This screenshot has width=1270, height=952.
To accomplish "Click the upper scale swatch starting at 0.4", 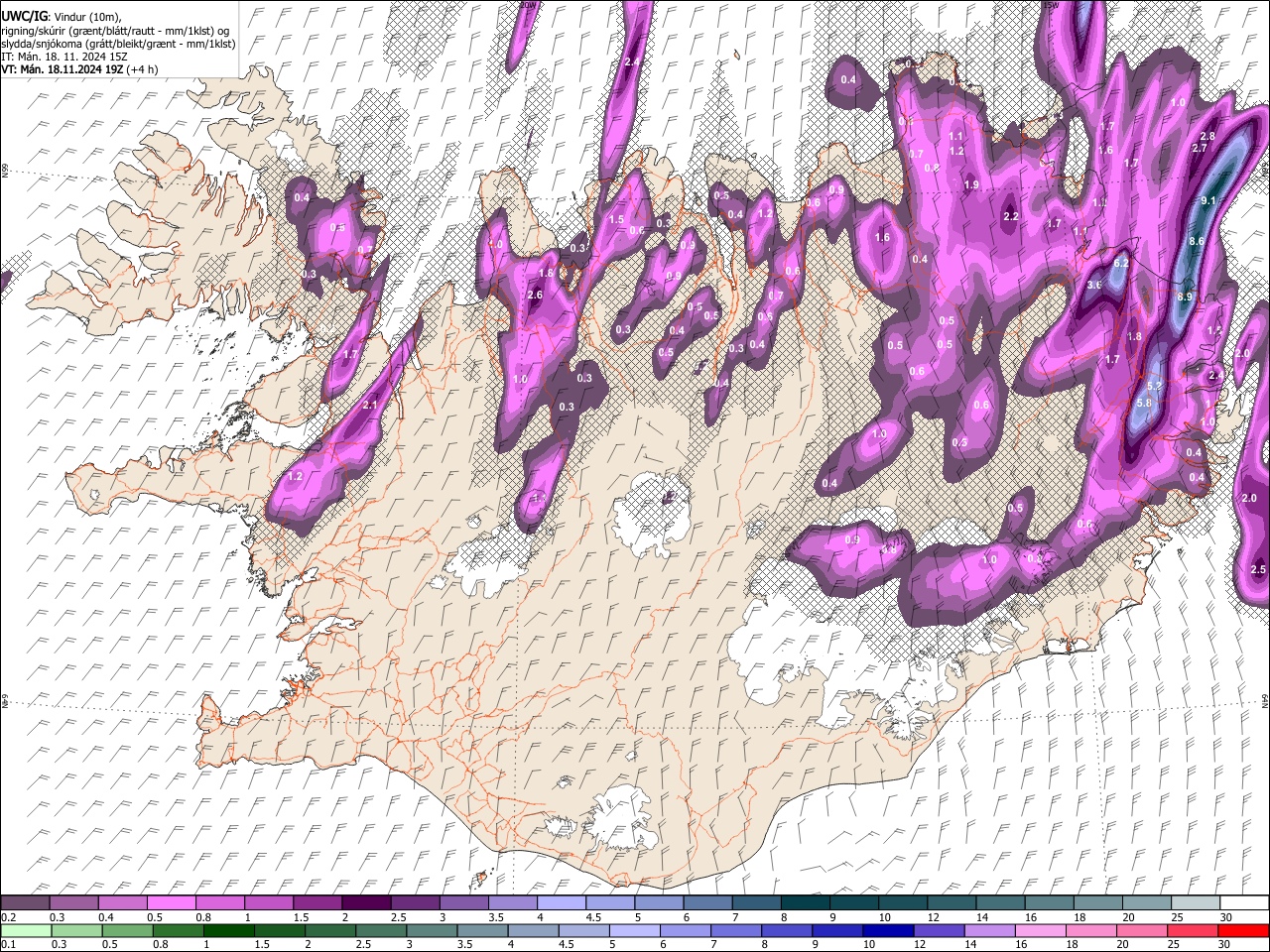I will tap(123, 903).
